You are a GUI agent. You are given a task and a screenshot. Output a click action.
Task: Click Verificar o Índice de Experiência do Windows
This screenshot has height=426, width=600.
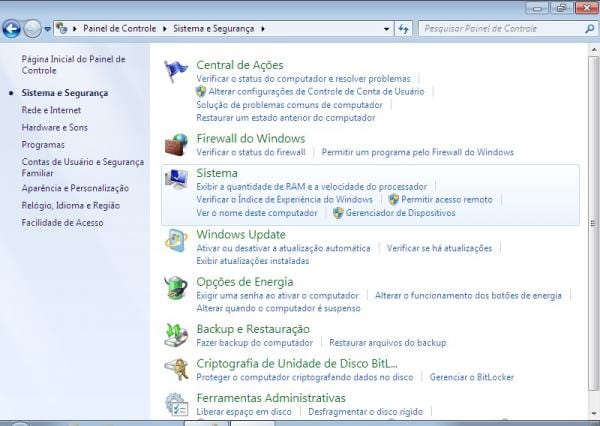click(x=284, y=200)
